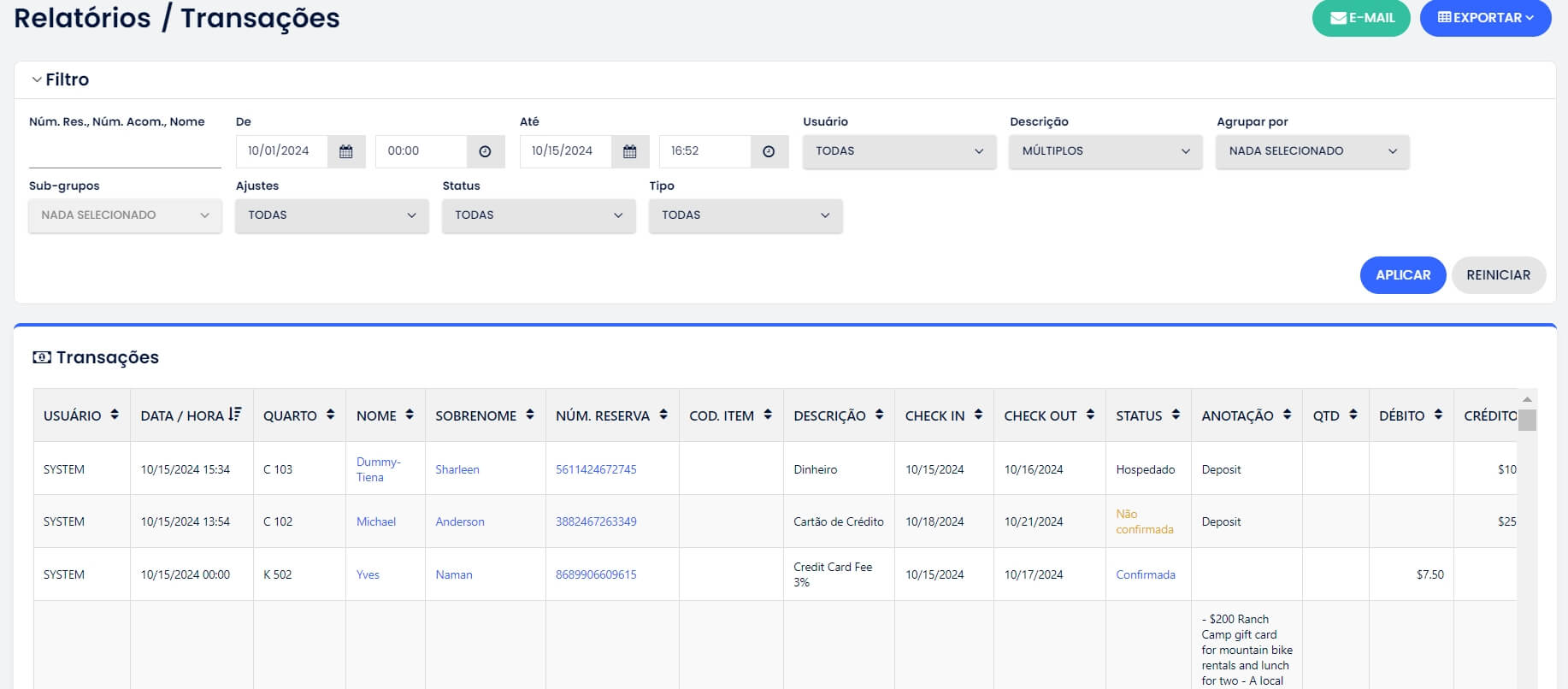Open the De time clock icon
The height and width of the screenshot is (689, 1568).
point(485,151)
